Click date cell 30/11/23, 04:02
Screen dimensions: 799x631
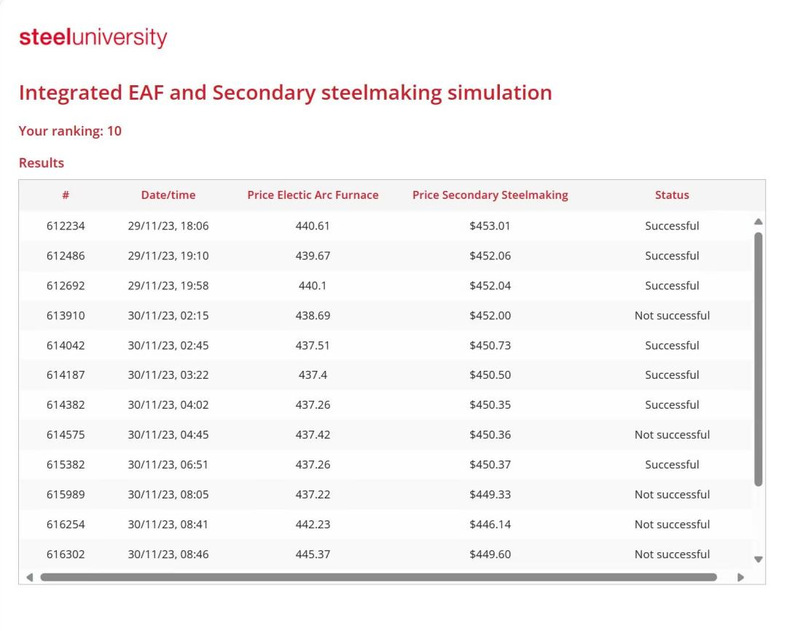tap(168, 405)
